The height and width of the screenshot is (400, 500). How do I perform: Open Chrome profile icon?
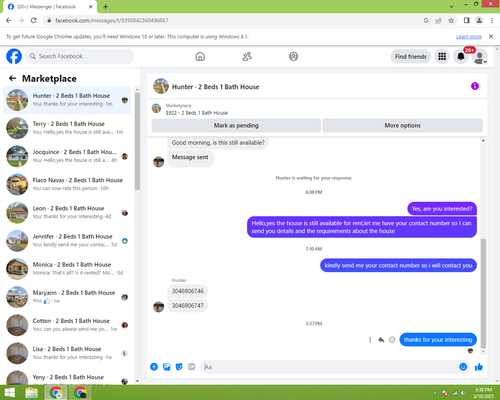pyautogui.click(x=479, y=20)
